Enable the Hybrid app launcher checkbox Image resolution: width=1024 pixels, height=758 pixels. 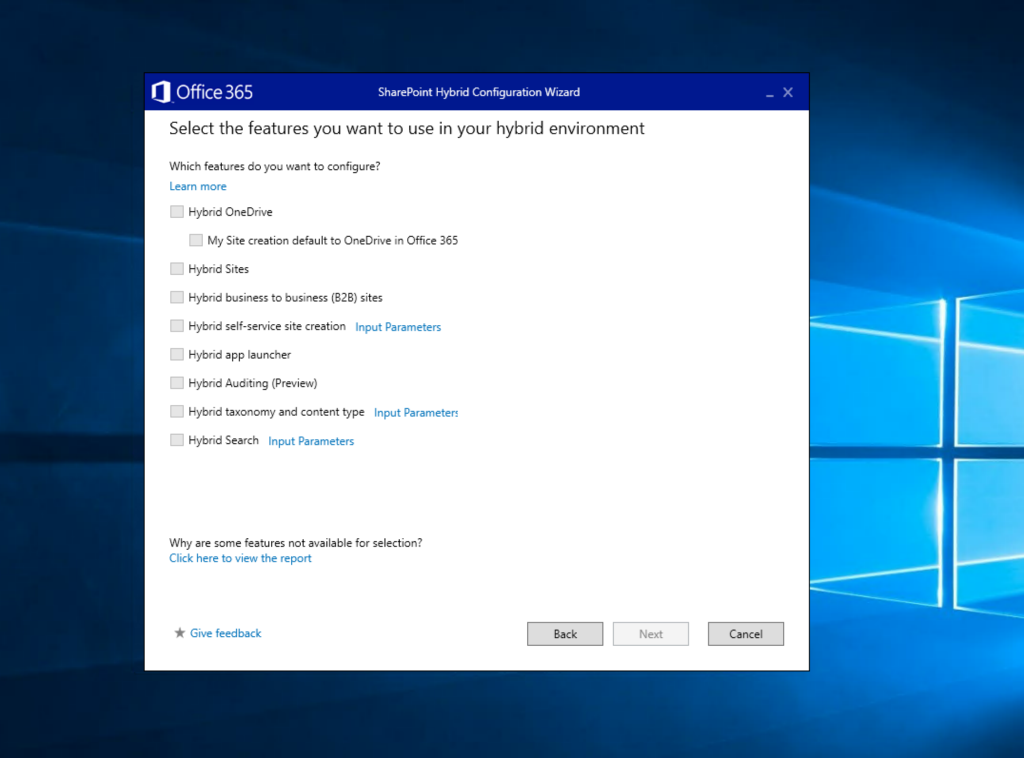(176, 354)
